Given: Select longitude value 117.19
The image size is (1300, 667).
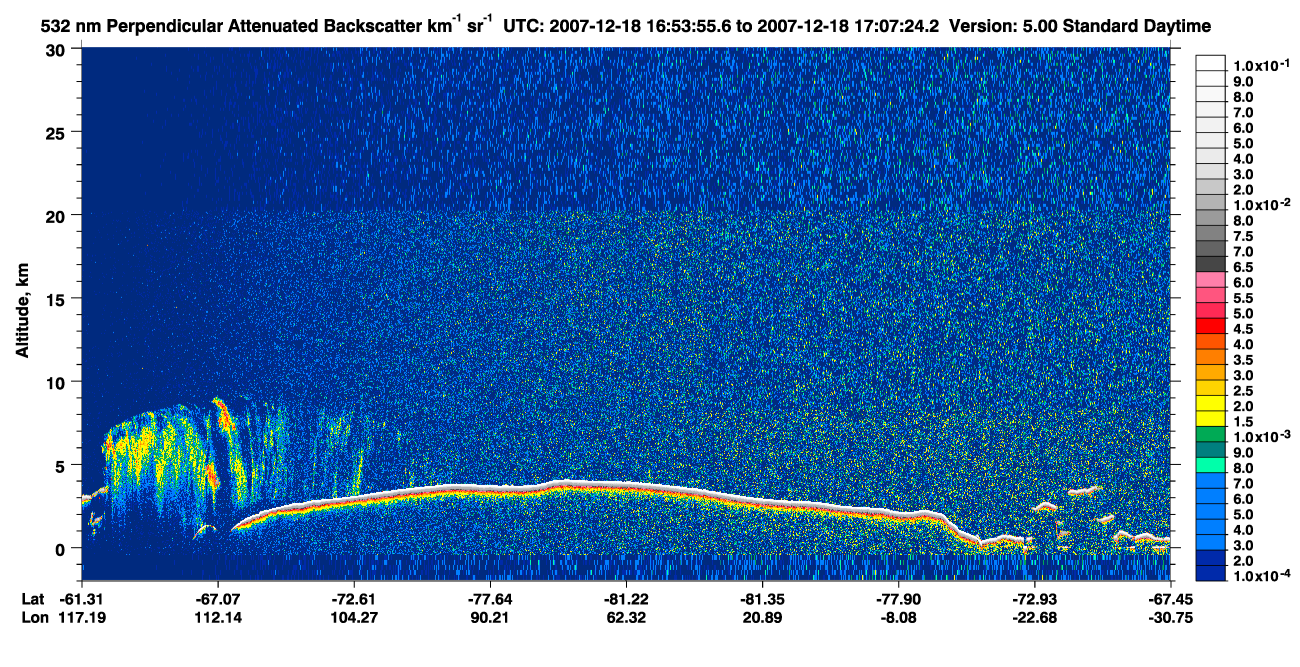Looking at the screenshot, I should pyautogui.click(x=83, y=617).
